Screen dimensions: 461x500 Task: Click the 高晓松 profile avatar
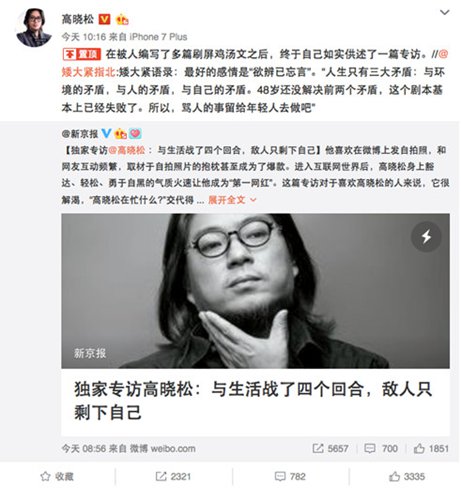[x=33, y=28]
